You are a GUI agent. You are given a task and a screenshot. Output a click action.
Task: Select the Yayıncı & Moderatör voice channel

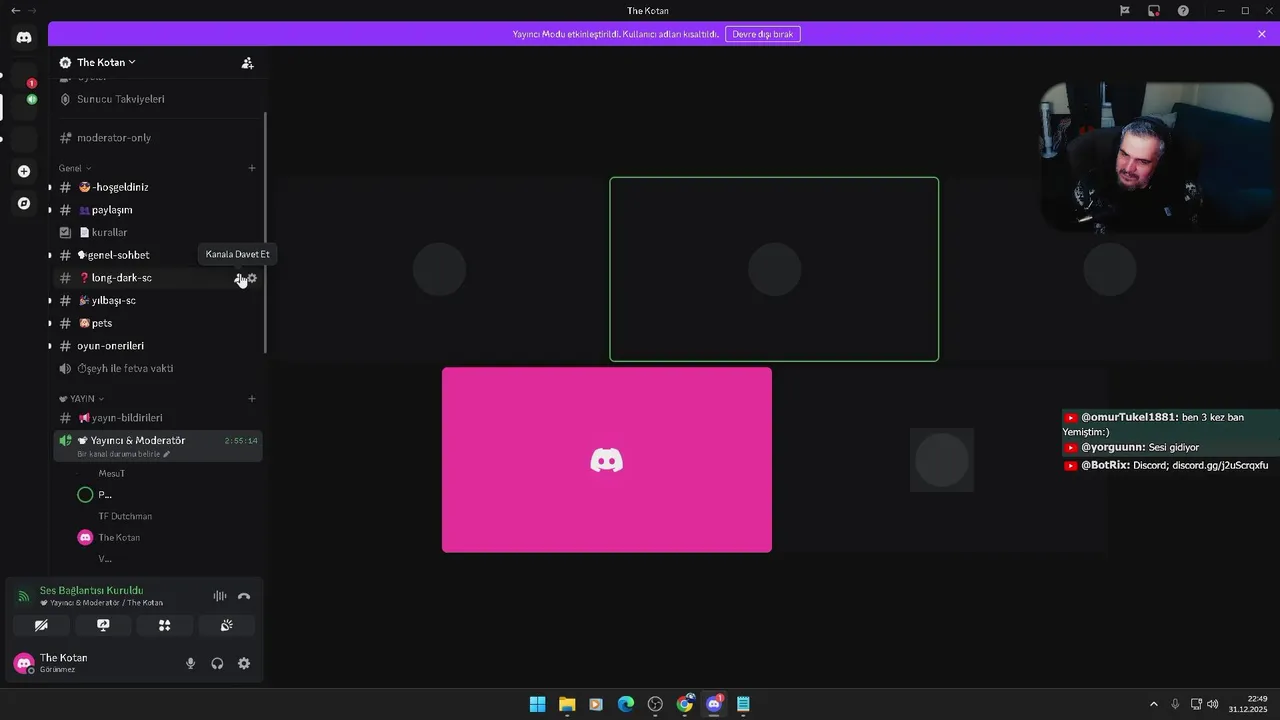click(x=157, y=445)
